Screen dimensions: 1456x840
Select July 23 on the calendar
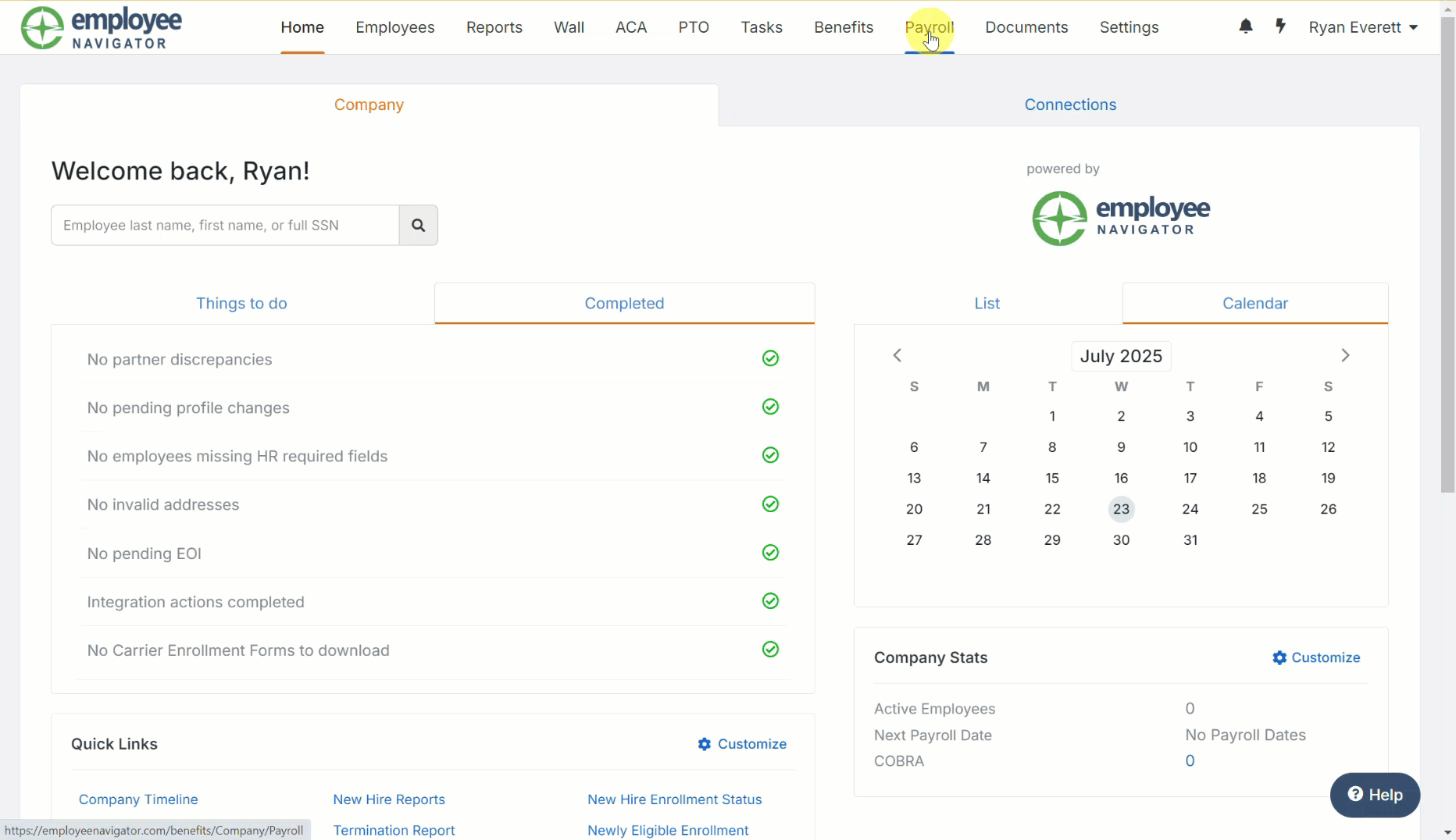pos(1121,509)
